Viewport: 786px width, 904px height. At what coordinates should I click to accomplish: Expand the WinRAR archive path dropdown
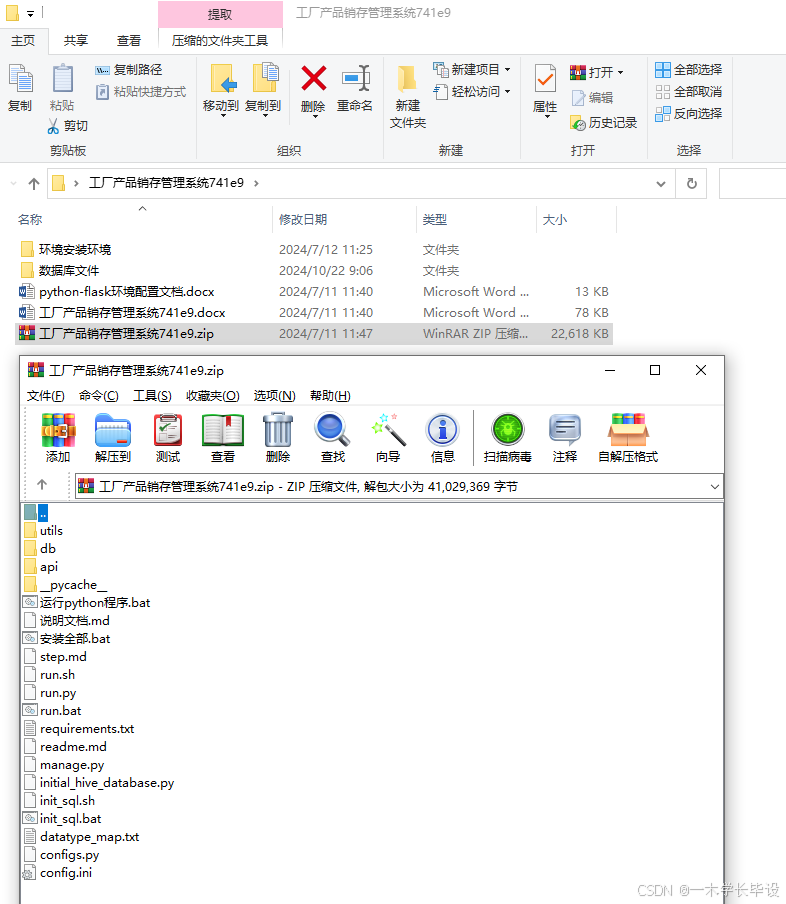pyautogui.click(x=715, y=487)
